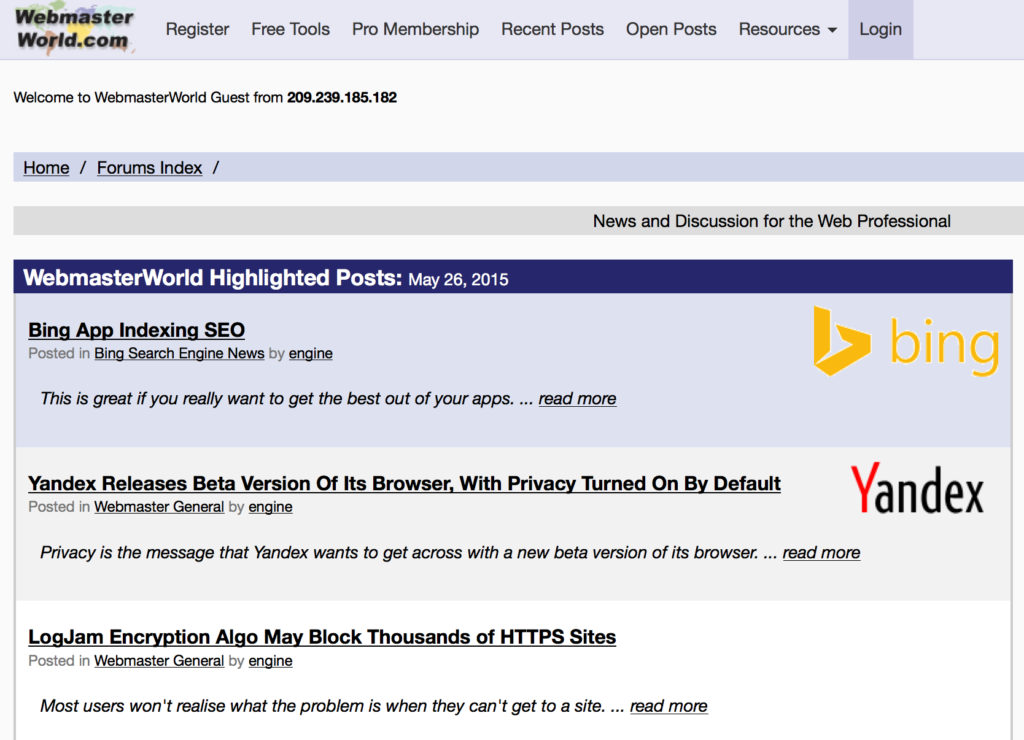Click the WebmasterWorld.com logo
Viewport: 1024px width, 740px height.
point(74,29)
